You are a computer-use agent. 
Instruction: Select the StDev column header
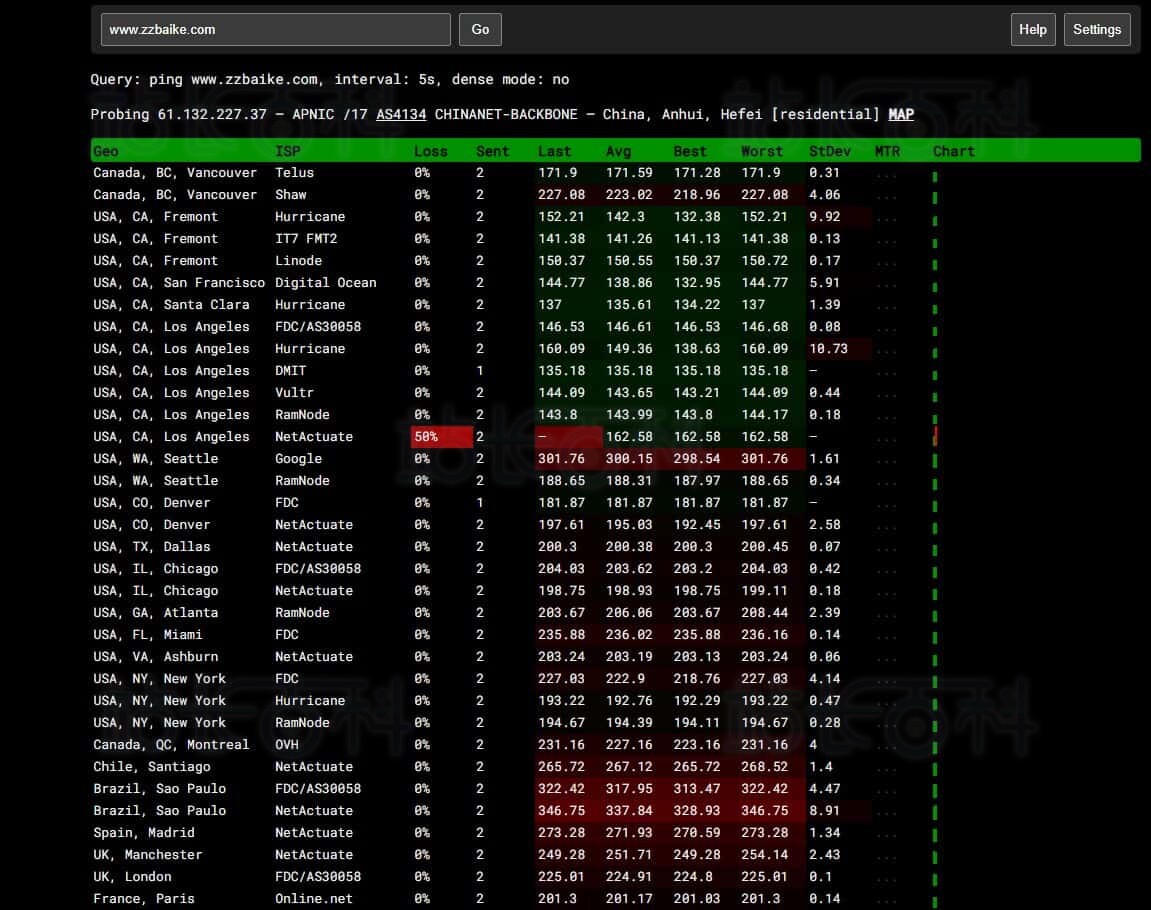[x=828, y=152]
